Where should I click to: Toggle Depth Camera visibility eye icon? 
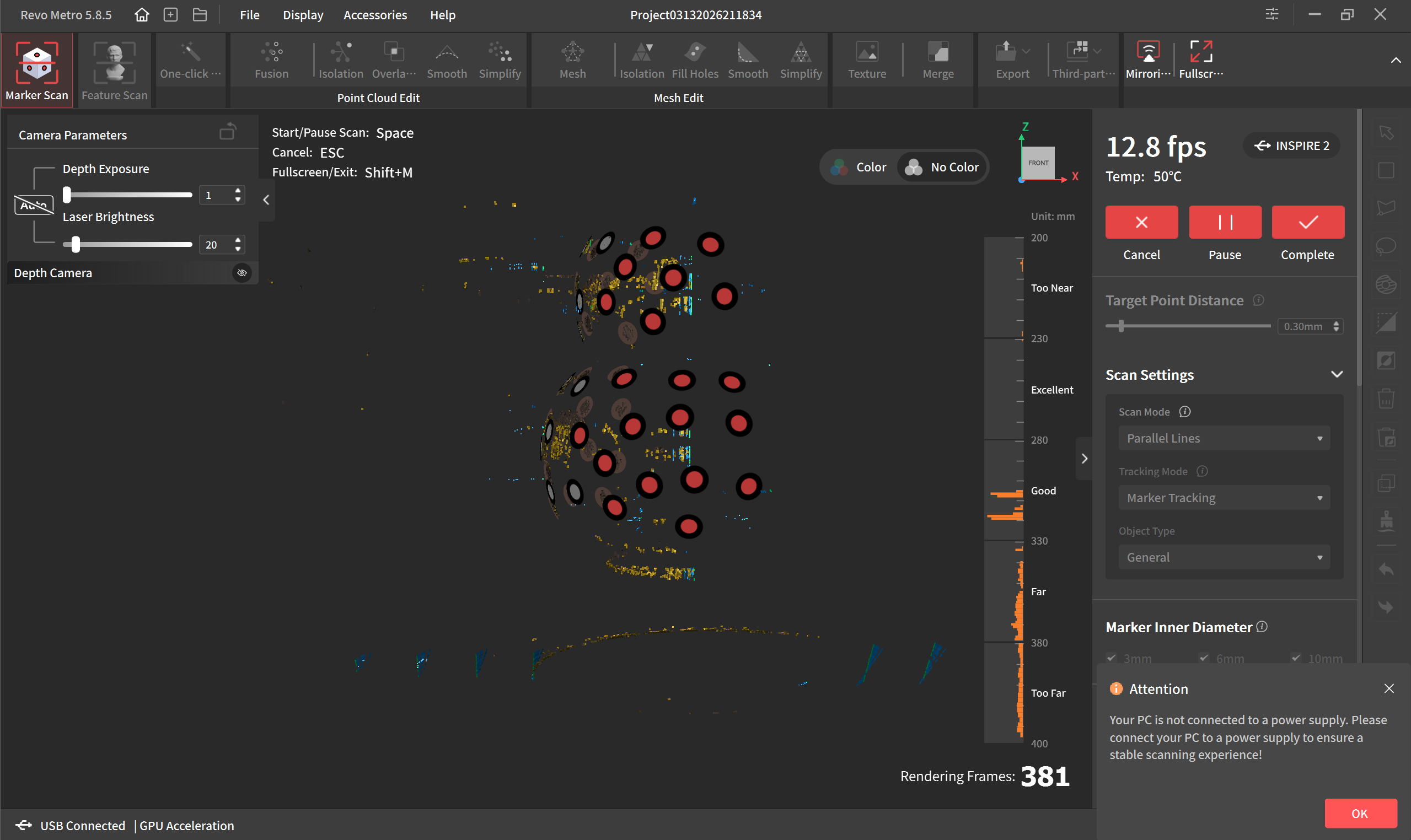coord(242,273)
